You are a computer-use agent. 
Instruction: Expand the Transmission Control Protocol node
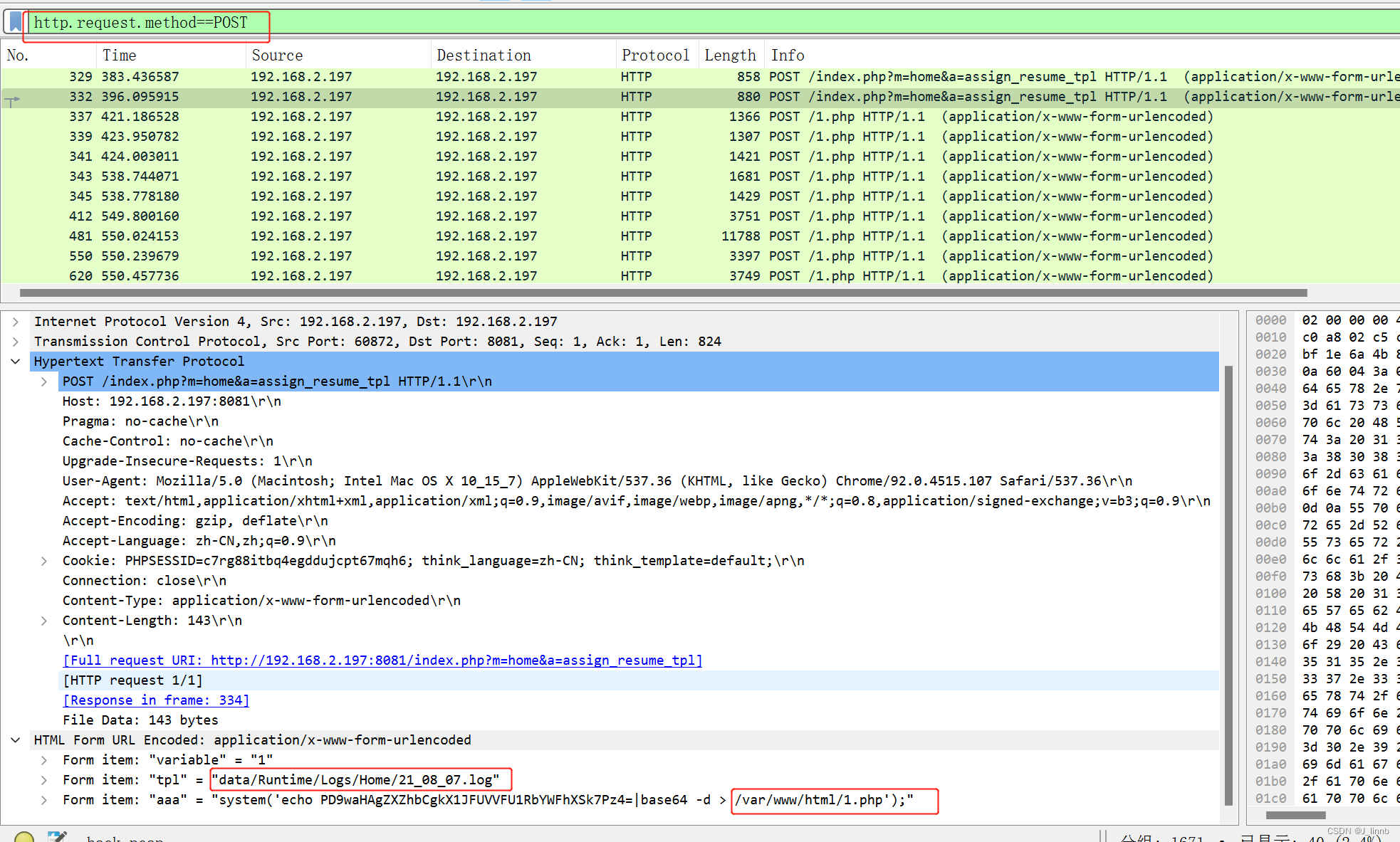click(16, 341)
